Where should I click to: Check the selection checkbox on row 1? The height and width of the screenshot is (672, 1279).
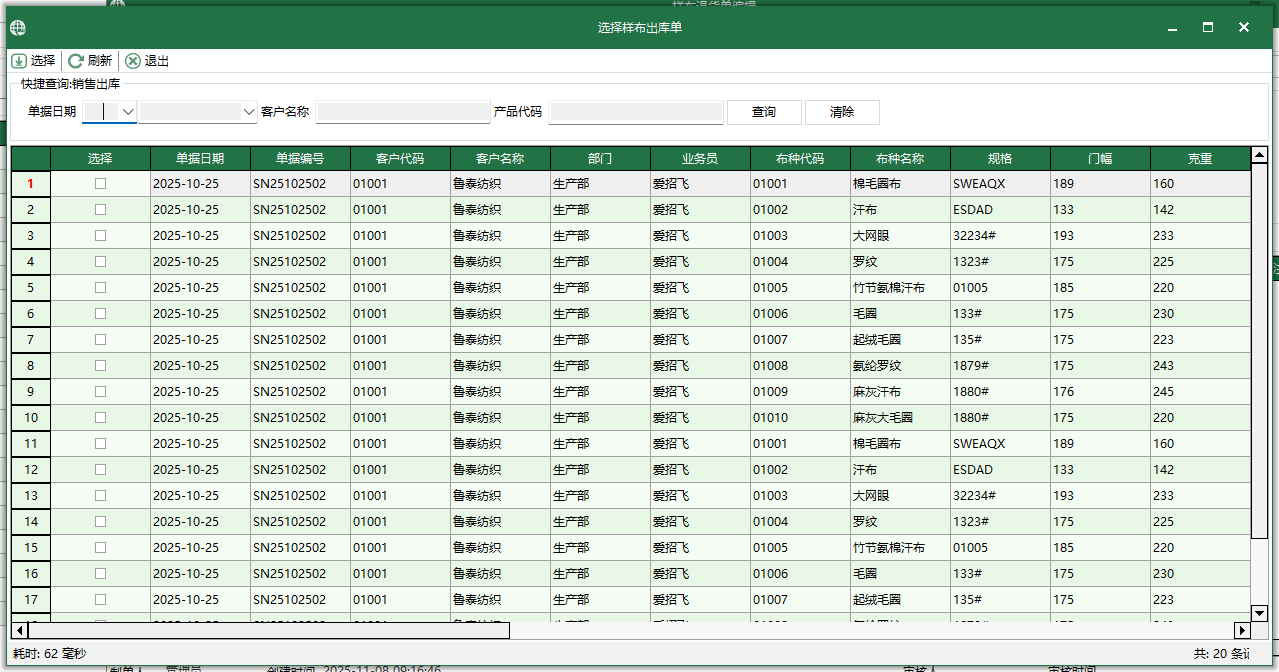click(x=98, y=183)
